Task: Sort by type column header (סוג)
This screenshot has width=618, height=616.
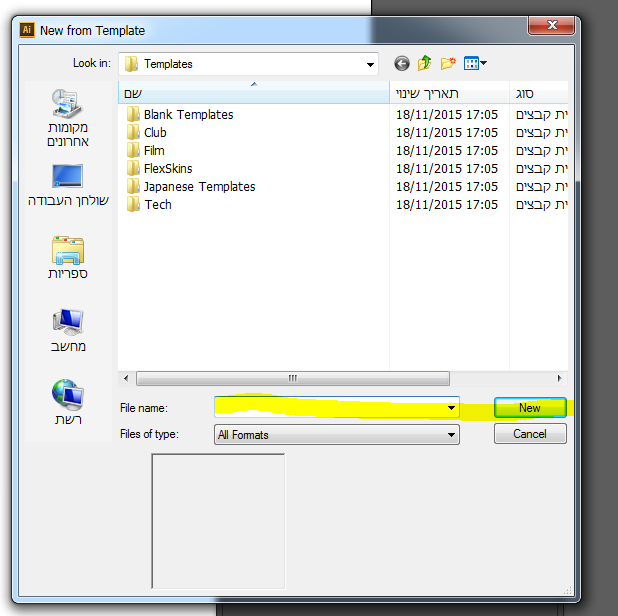Action: click(539, 93)
